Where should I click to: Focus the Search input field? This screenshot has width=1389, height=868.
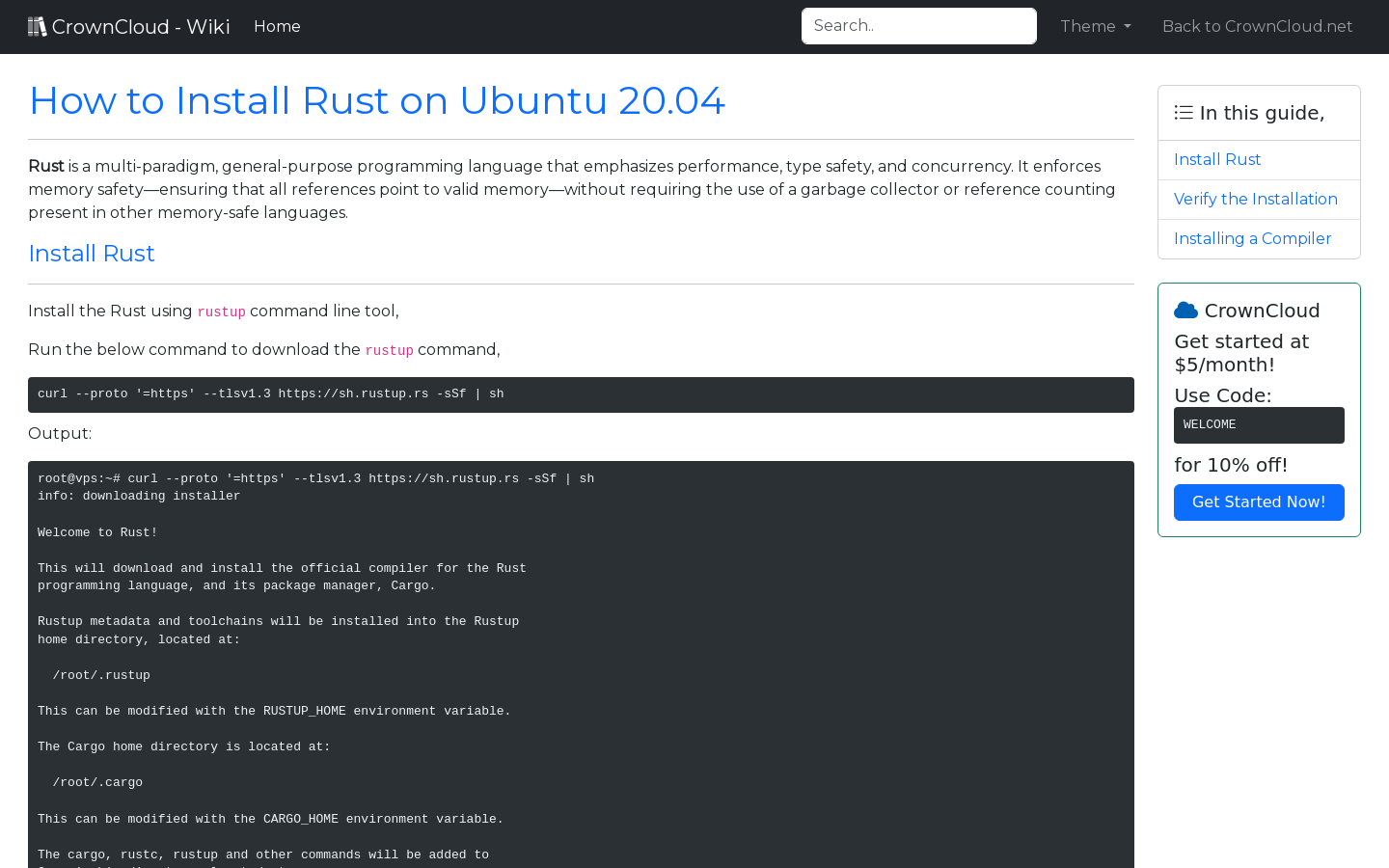[919, 26]
